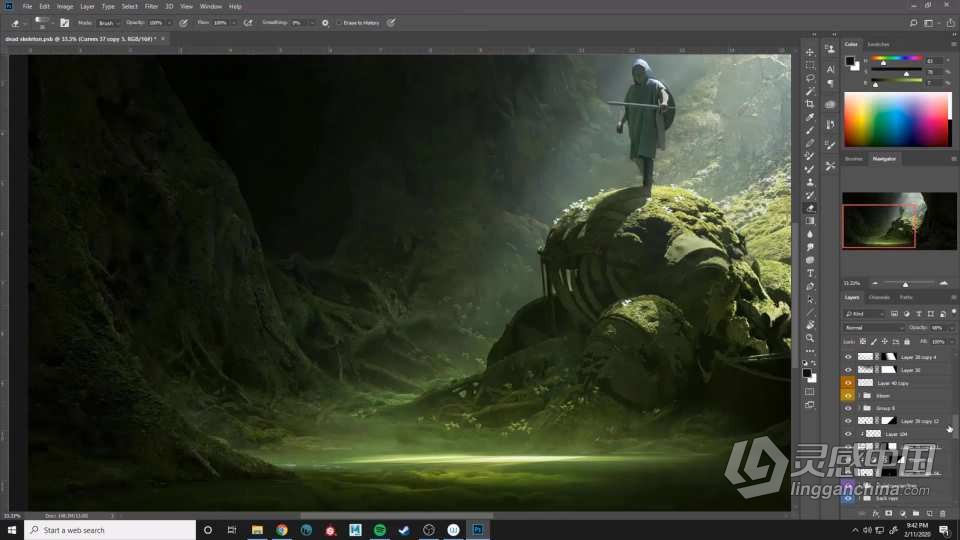This screenshot has height=540, width=960.
Task: Select the Blur tool
Action: coord(810,234)
